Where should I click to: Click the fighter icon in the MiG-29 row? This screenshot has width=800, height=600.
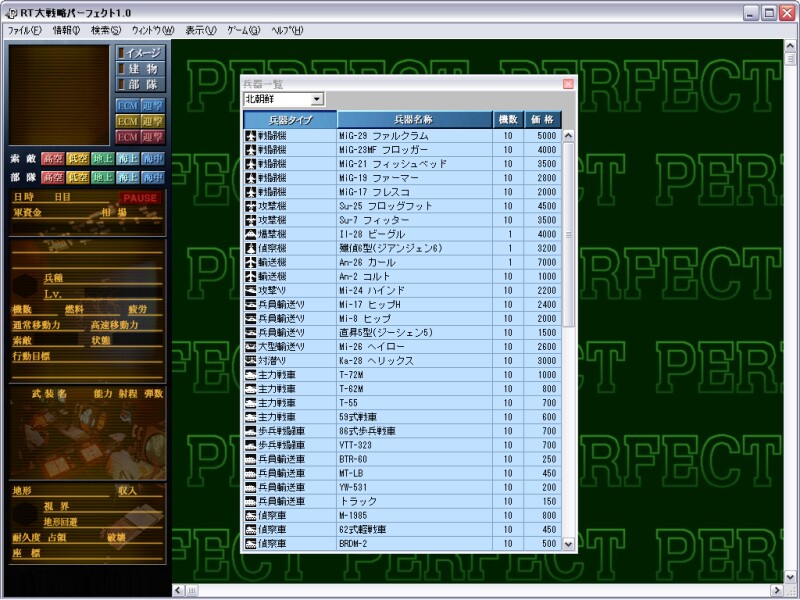tap(251, 135)
